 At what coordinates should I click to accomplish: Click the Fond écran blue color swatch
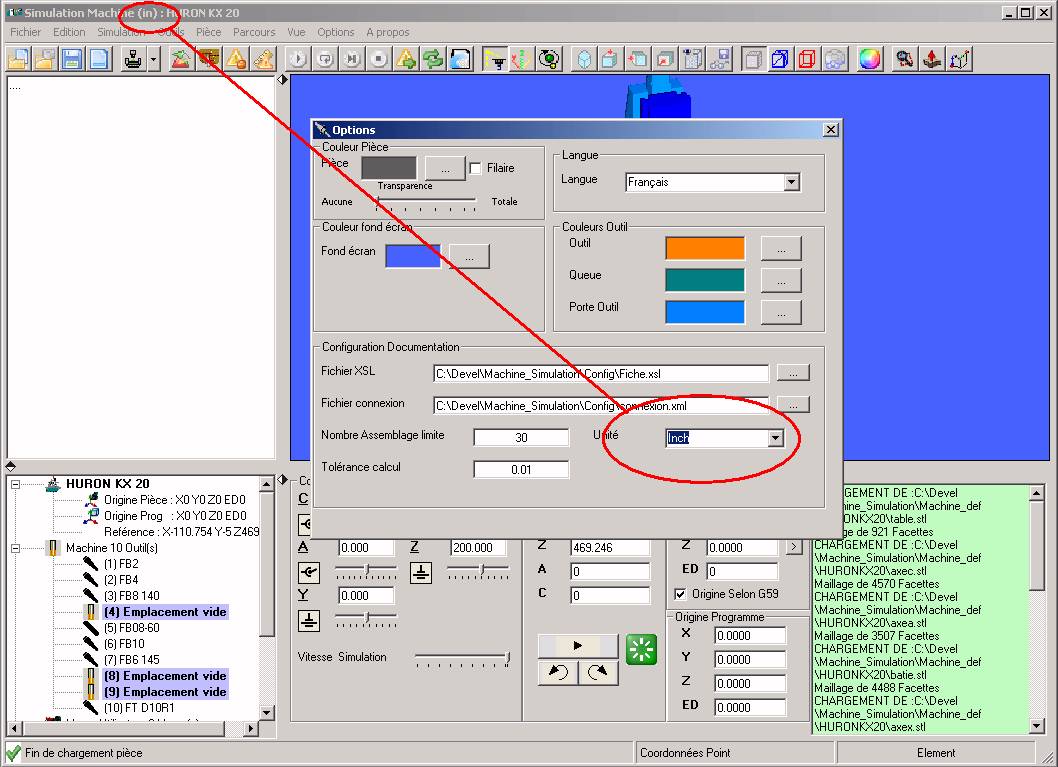pyautogui.click(x=413, y=256)
